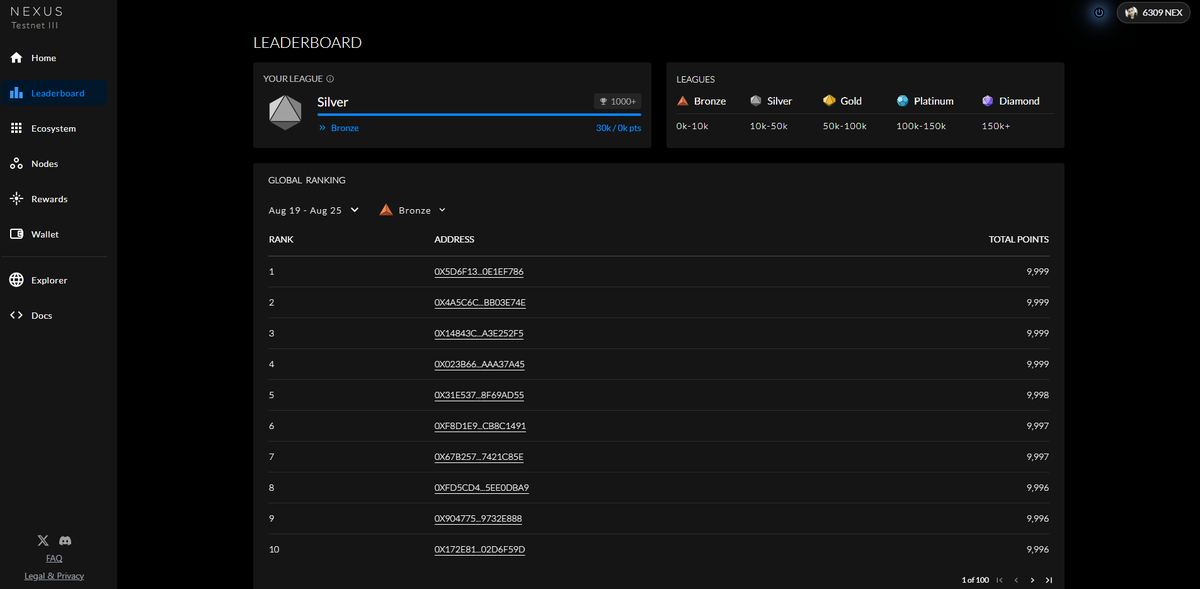The image size is (1200, 589).
Task: Click the Nodes icon in sidebar
Action: click(16, 163)
